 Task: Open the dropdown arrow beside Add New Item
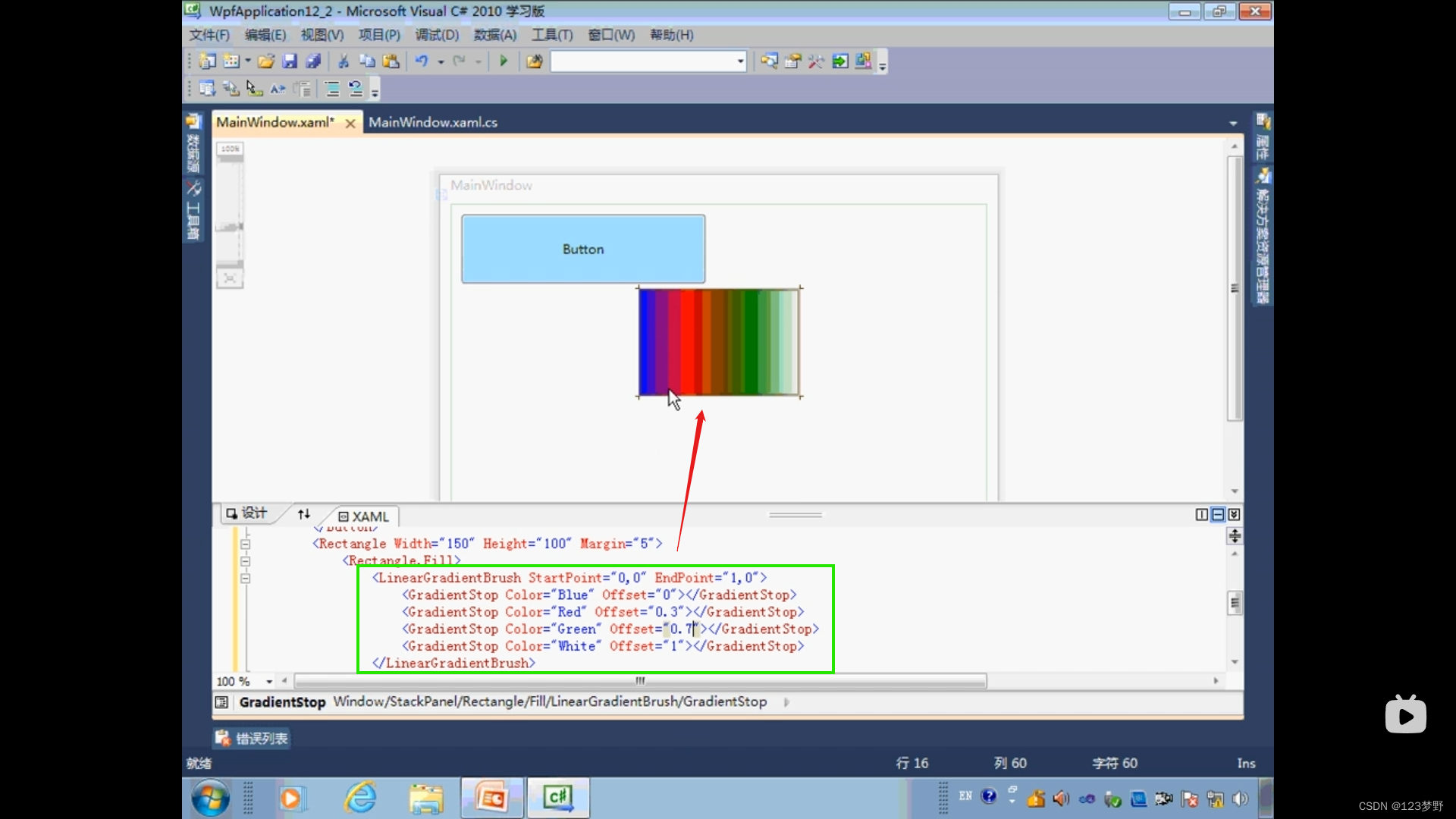(248, 61)
